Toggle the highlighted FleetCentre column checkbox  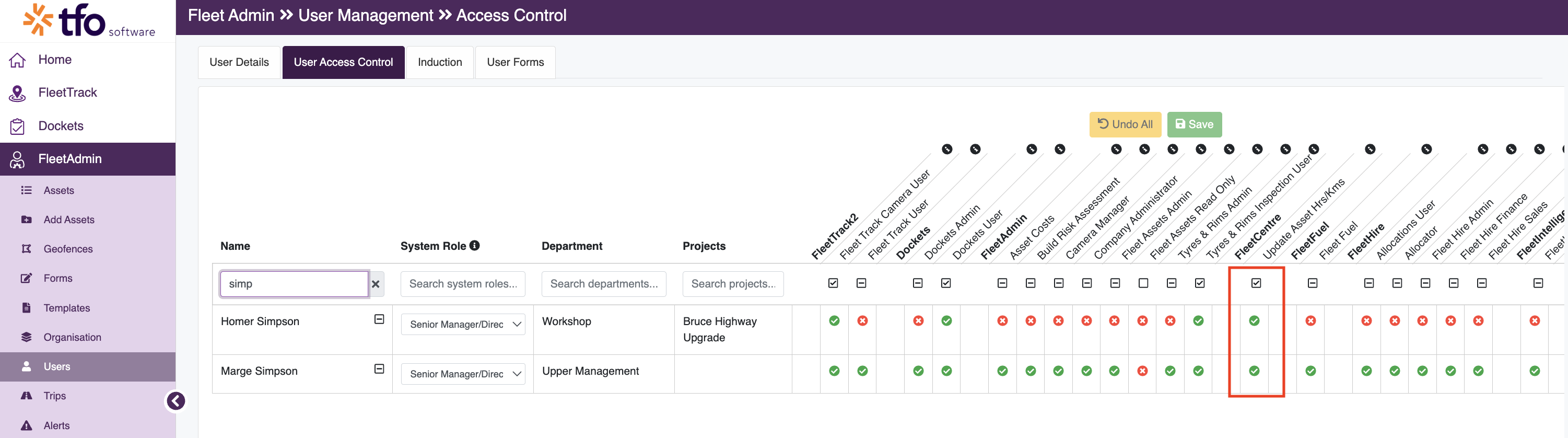click(1256, 283)
